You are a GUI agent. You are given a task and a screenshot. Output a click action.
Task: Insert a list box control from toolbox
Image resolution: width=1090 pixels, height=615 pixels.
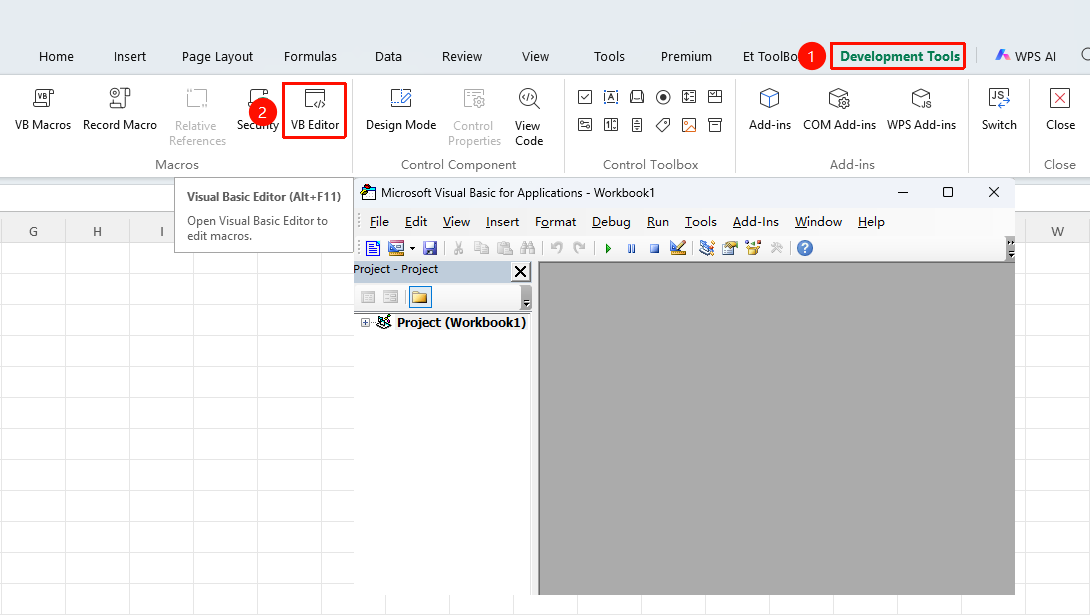(x=689, y=97)
